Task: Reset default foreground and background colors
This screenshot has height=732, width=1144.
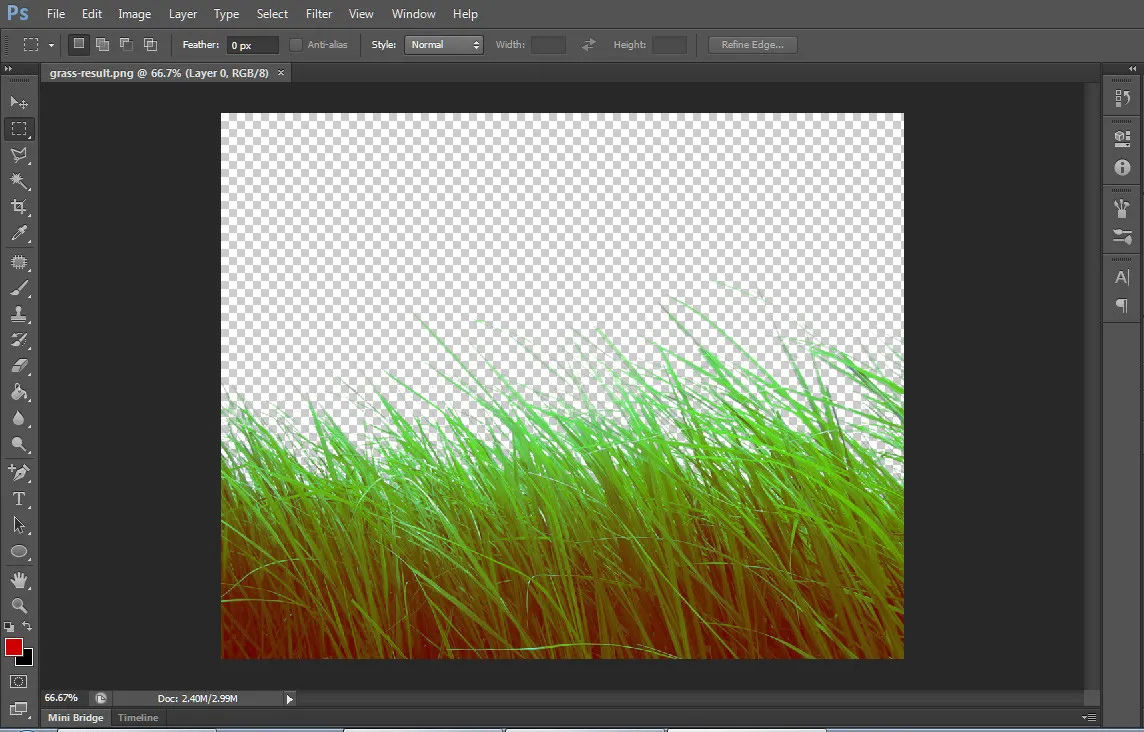Action: (x=9, y=626)
